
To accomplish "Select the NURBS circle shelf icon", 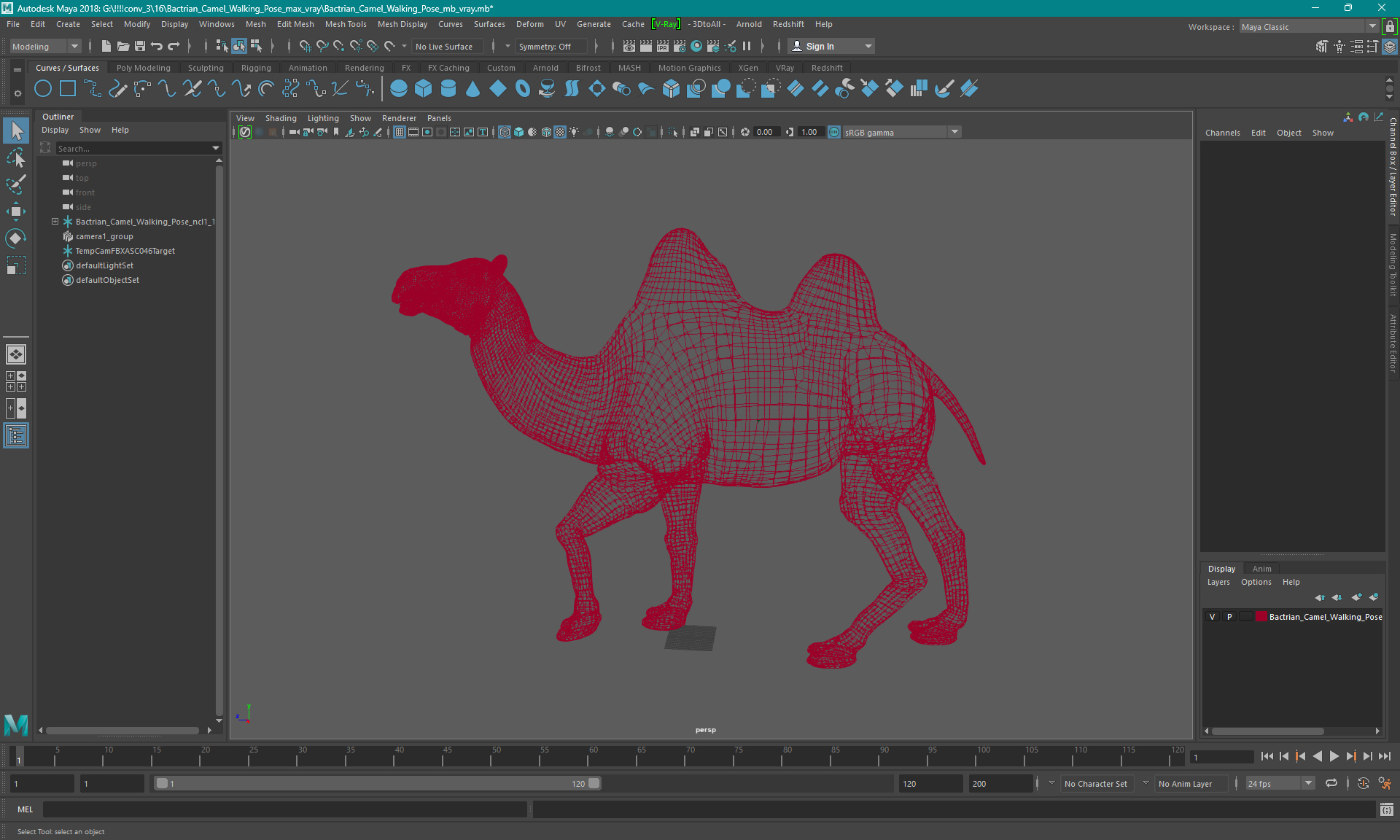I will [43, 89].
